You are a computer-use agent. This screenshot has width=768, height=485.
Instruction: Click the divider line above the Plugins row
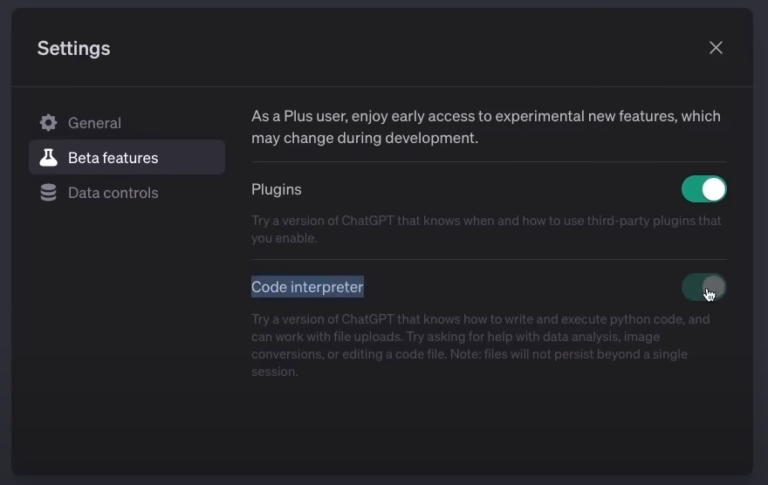[x=489, y=162]
